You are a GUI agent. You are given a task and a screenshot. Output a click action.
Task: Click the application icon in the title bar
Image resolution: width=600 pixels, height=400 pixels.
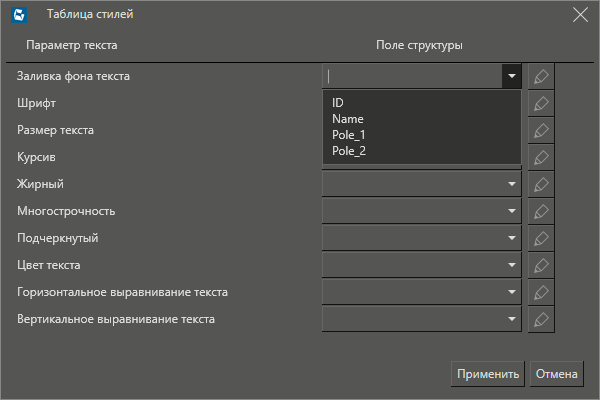(19, 15)
